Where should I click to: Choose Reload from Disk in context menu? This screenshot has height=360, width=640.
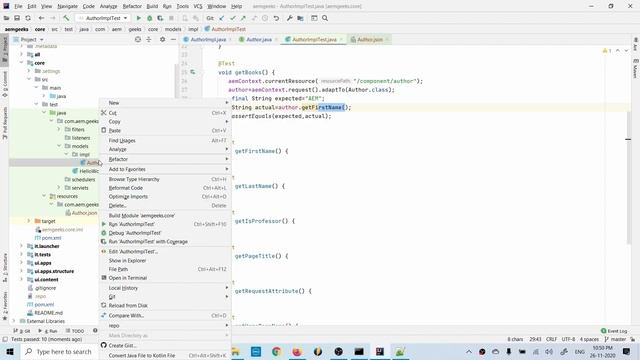165,305
